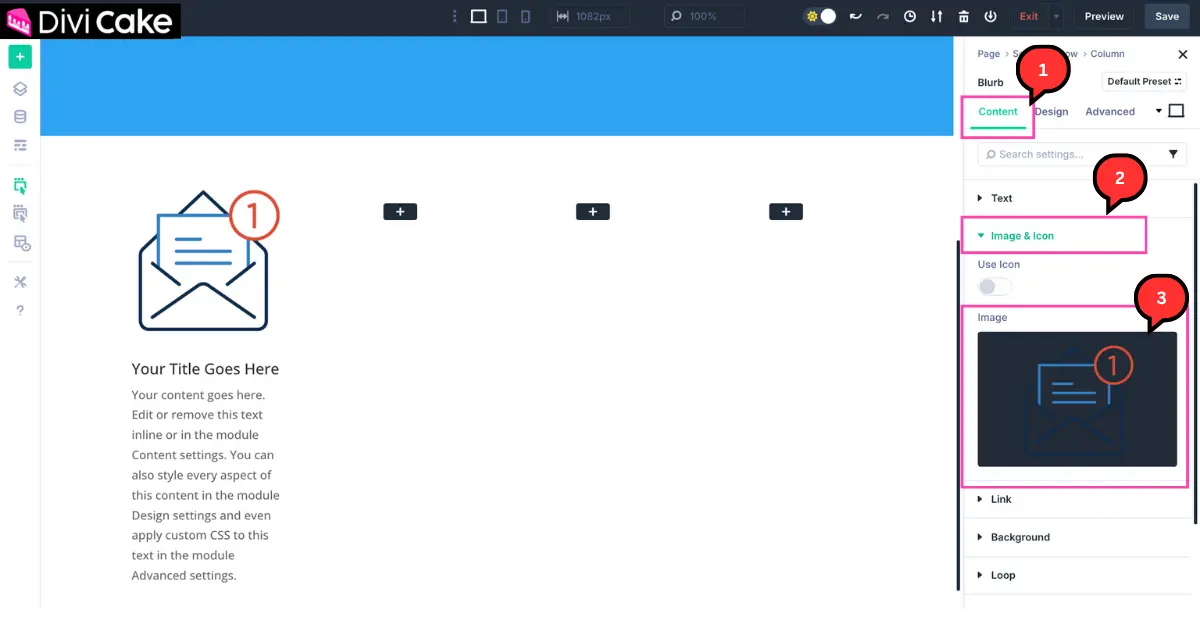The height and width of the screenshot is (630, 1200).
Task: Click the undo arrow icon
Action: [855, 16]
